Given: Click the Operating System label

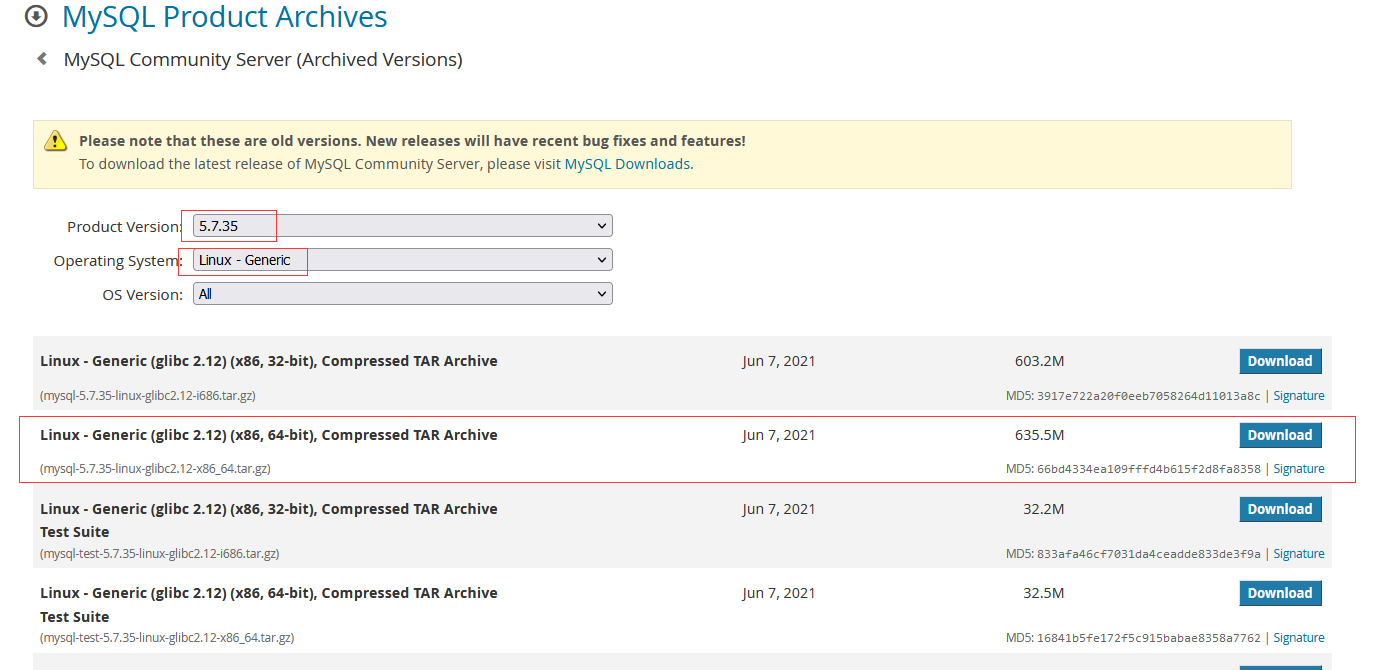Looking at the screenshot, I should 118,261.
